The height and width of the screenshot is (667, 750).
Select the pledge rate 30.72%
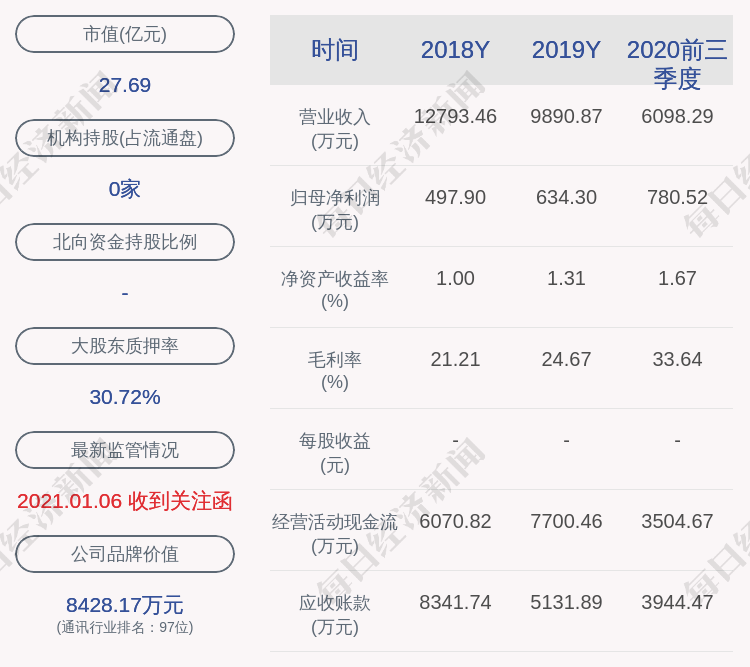[x=125, y=397]
